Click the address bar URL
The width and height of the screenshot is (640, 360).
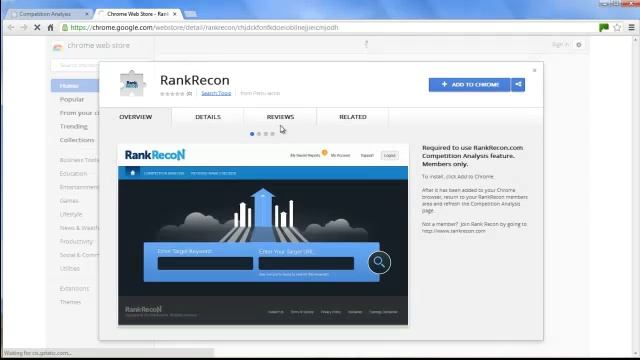[x=204, y=27]
